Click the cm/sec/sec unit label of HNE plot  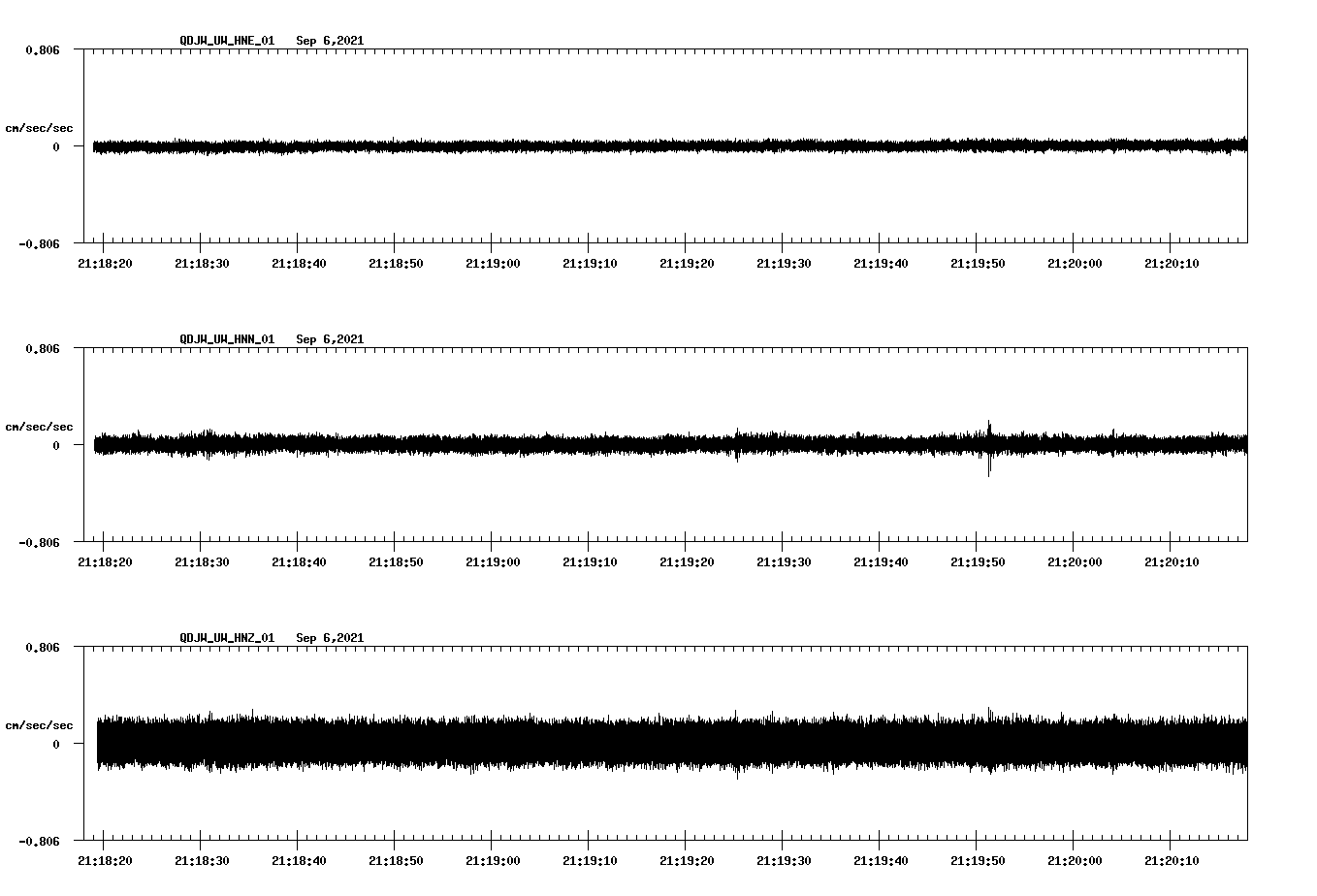click(39, 128)
